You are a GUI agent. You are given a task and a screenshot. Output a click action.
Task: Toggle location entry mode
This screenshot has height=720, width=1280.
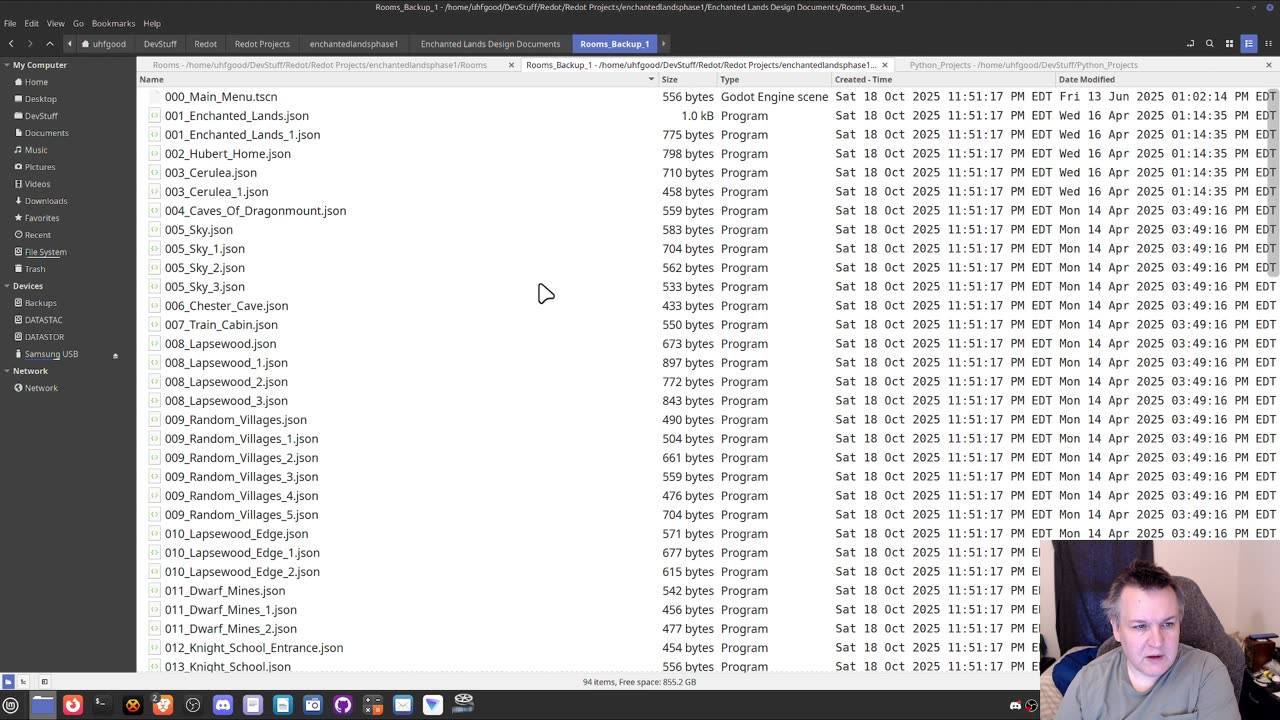(x=1190, y=44)
